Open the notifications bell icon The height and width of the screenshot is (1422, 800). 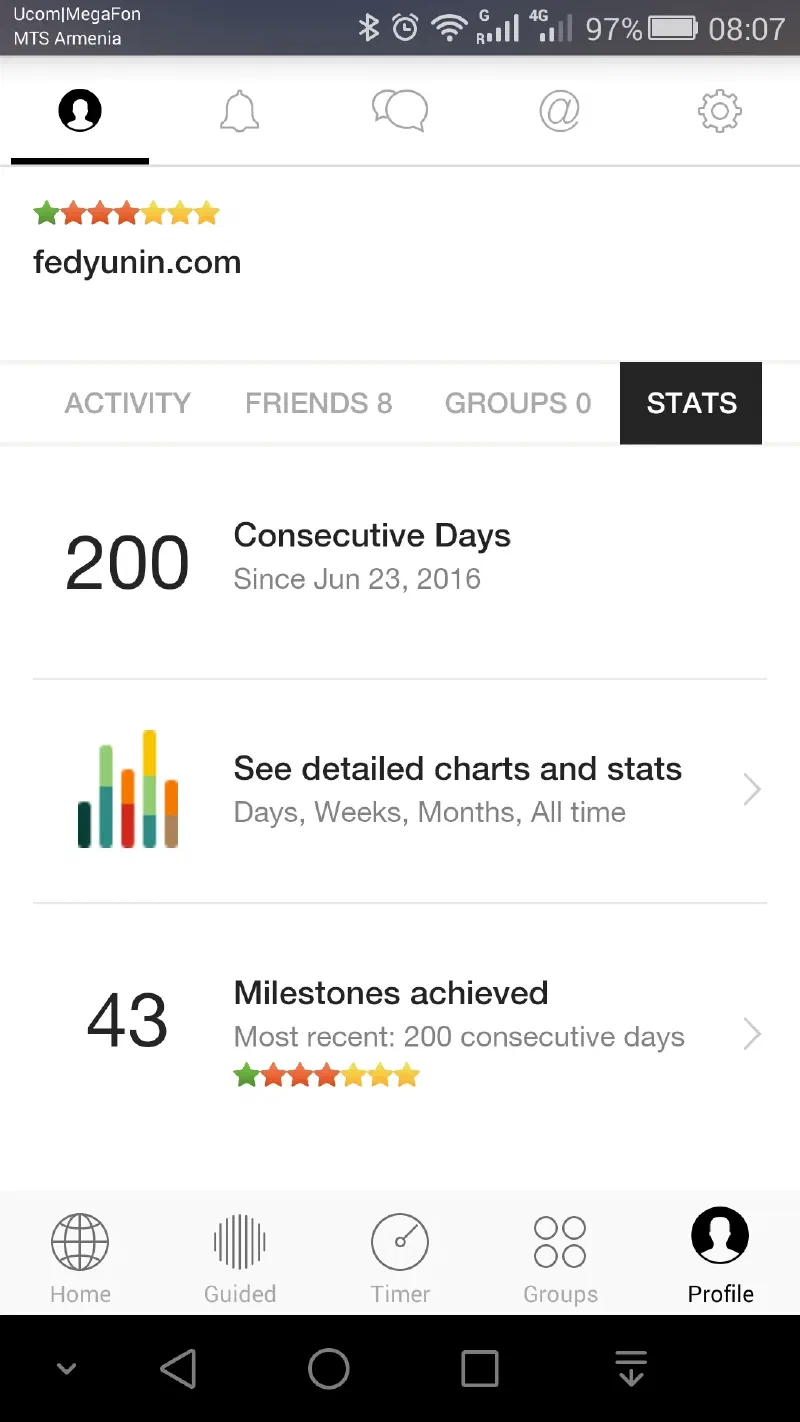click(x=239, y=111)
